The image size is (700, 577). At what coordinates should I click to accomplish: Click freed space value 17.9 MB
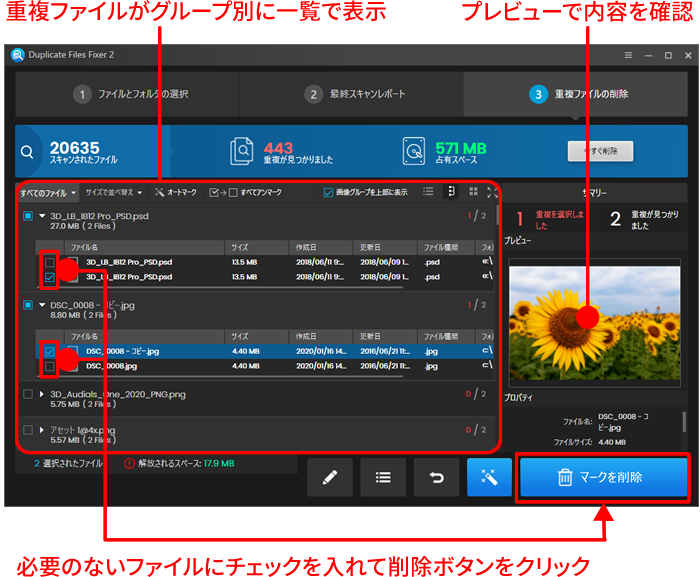click(x=219, y=464)
